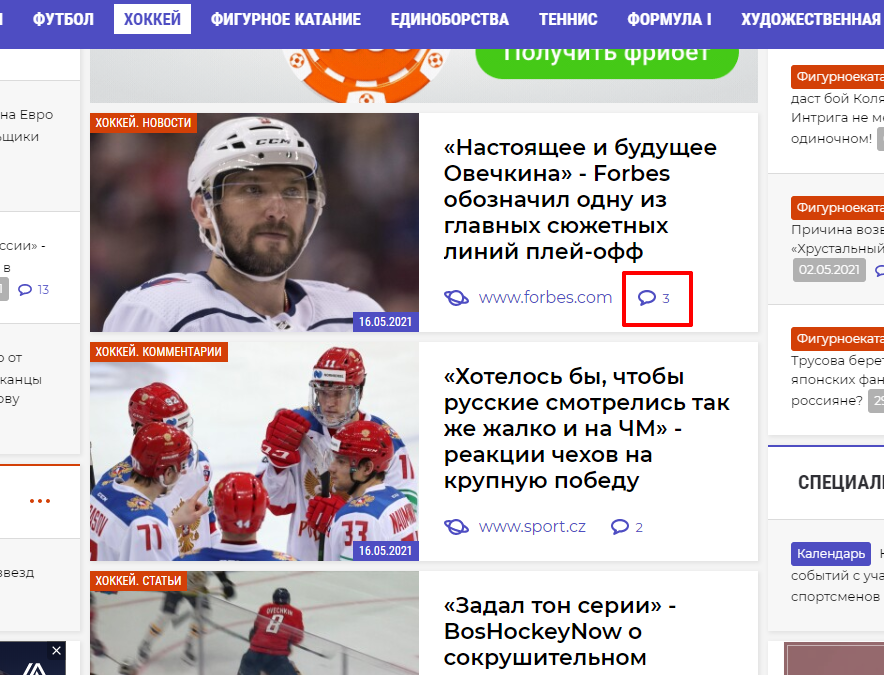Viewport: 884px width, 675px height.
Task: Go to Фигурное катание section
Action: point(286,19)
